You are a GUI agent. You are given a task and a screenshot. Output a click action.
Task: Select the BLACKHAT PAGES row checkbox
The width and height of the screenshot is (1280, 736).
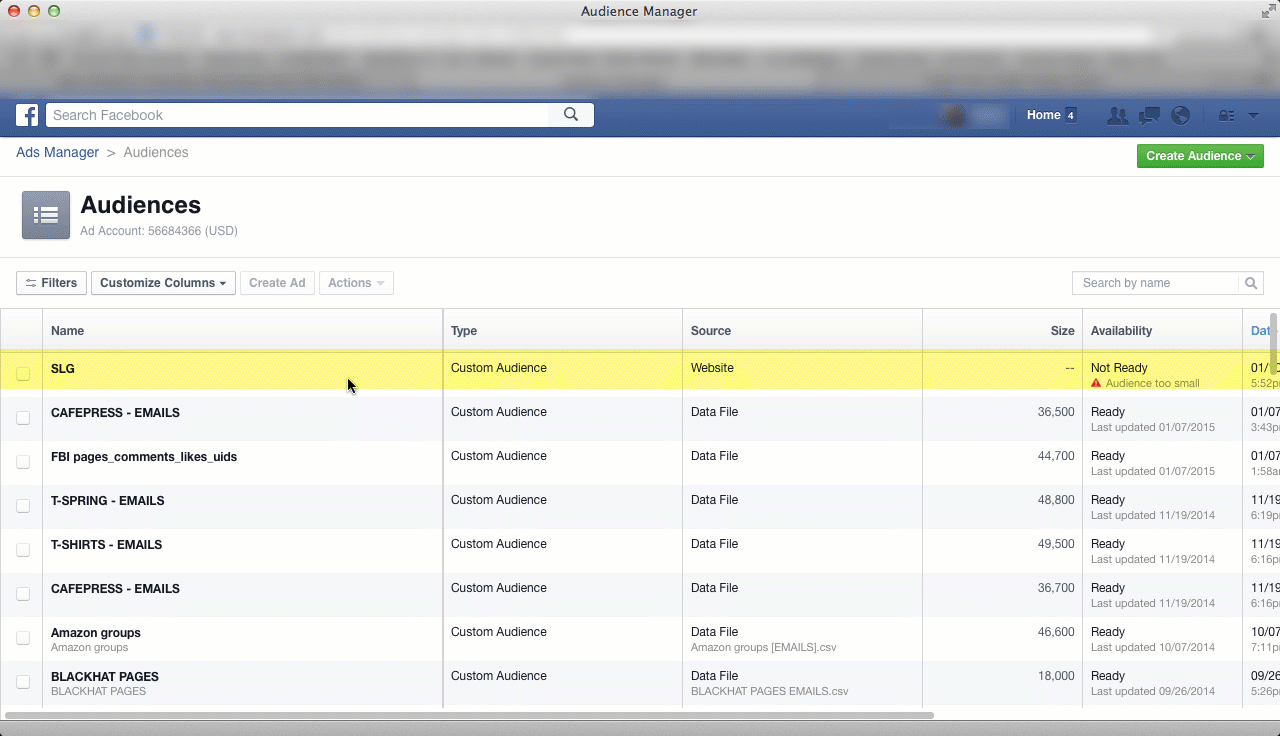tap(23, 682)
